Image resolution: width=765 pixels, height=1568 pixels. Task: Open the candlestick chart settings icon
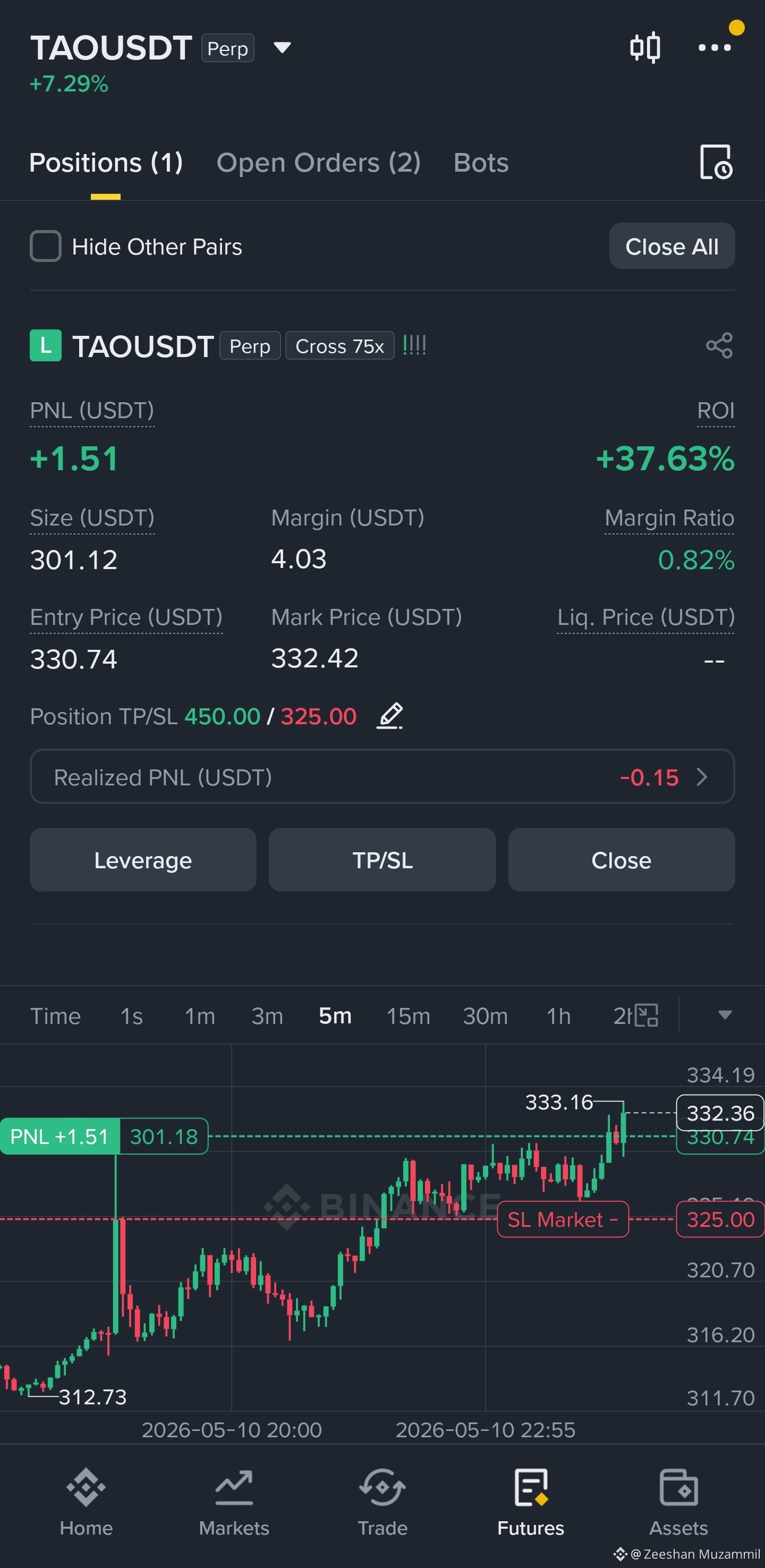point(644,47)
